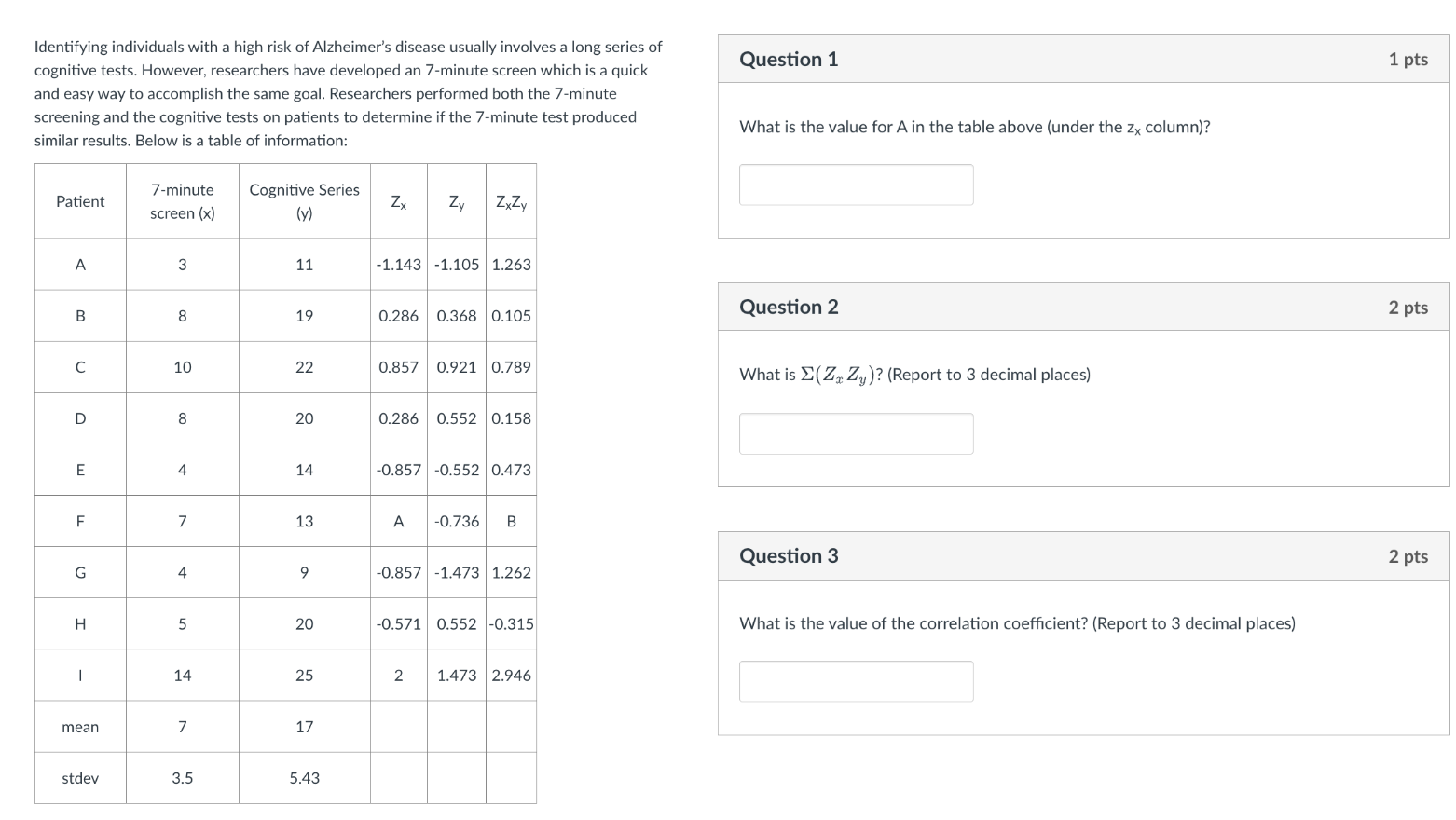The image size is (1456, 820).
Task: Select the mean row label
Action: coord(79,726)
